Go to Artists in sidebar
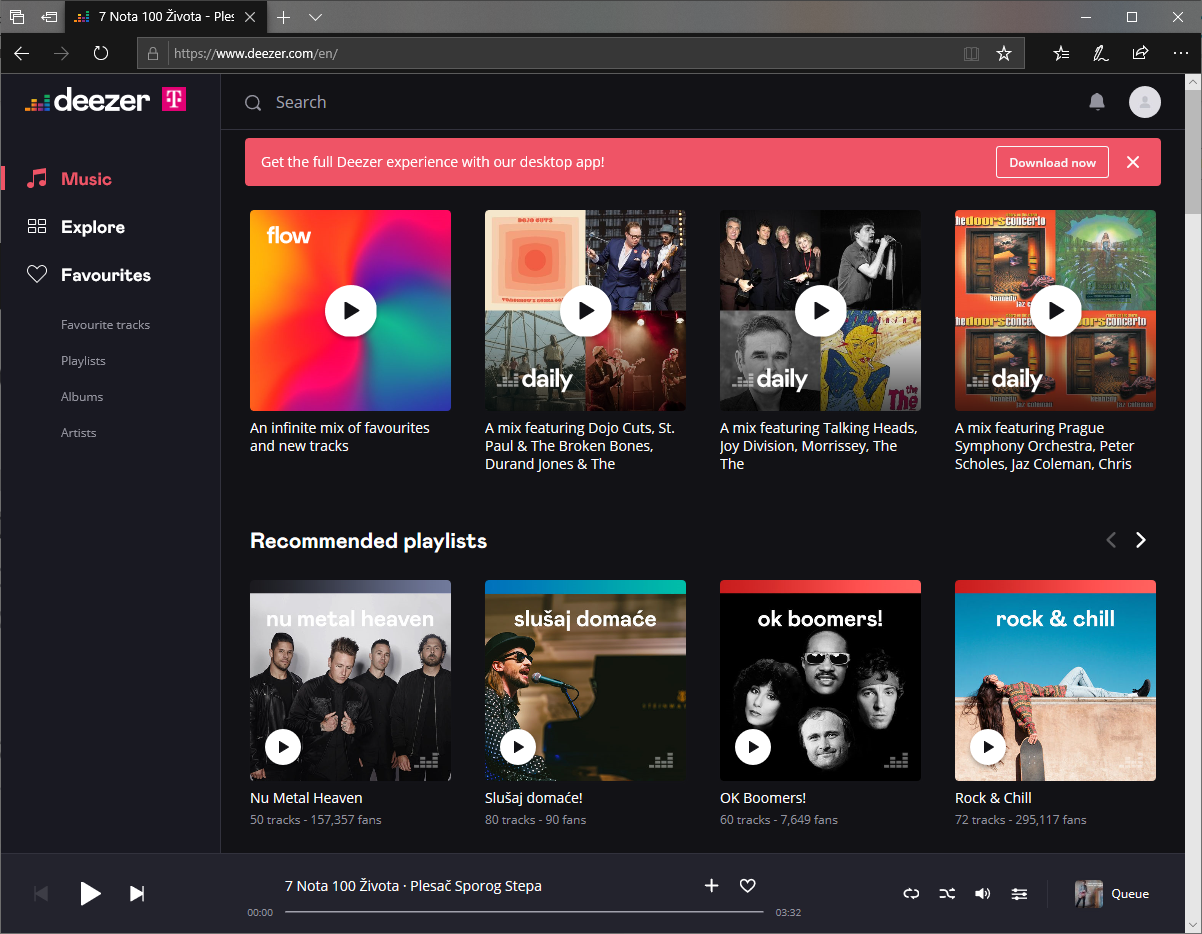1202x934 pixels. coord(79,433)
